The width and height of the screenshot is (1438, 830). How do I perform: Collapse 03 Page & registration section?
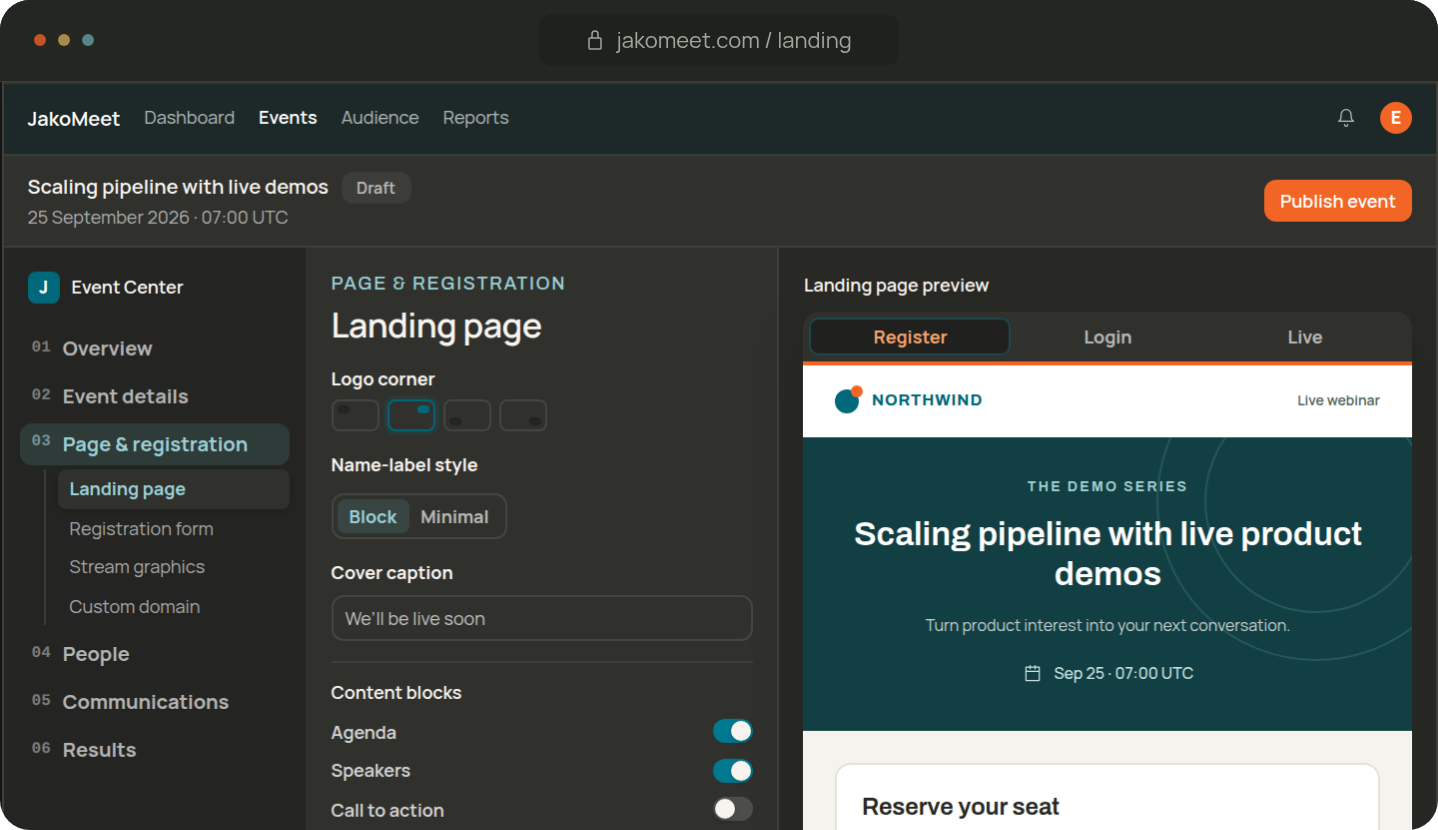(x=155, y=444)
